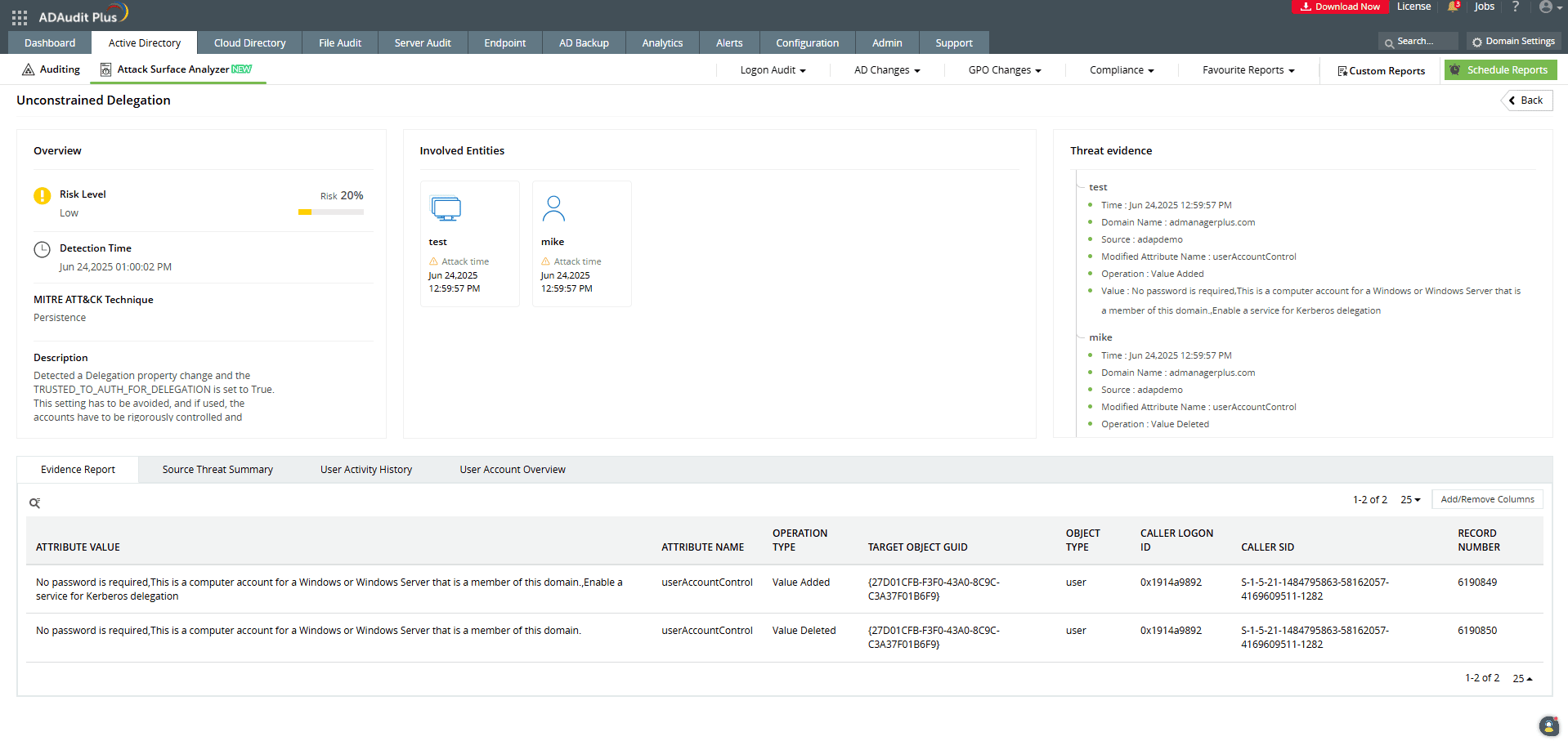The image size is (1568, 741).
Task: Open the chat assistant icon
Action: point(1548,725)
